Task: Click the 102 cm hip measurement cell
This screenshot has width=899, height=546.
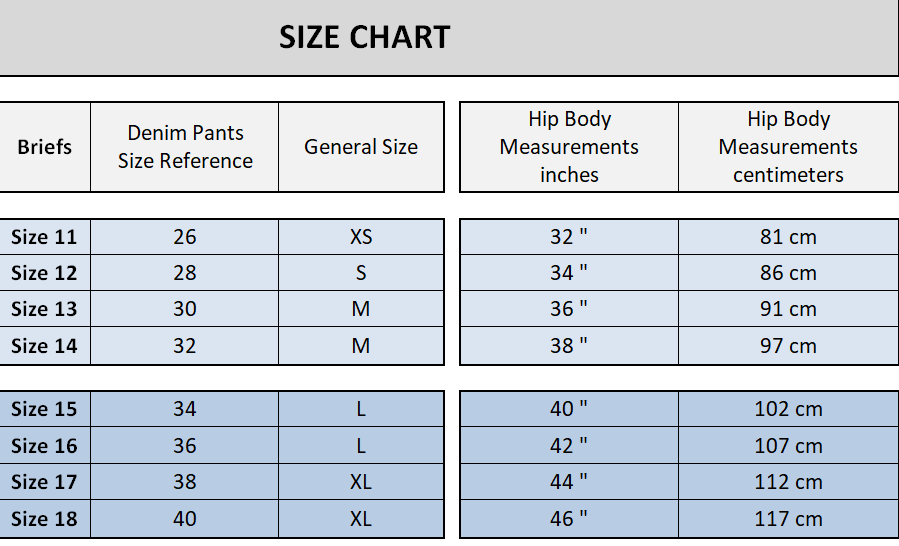Action: pos(788,409)
